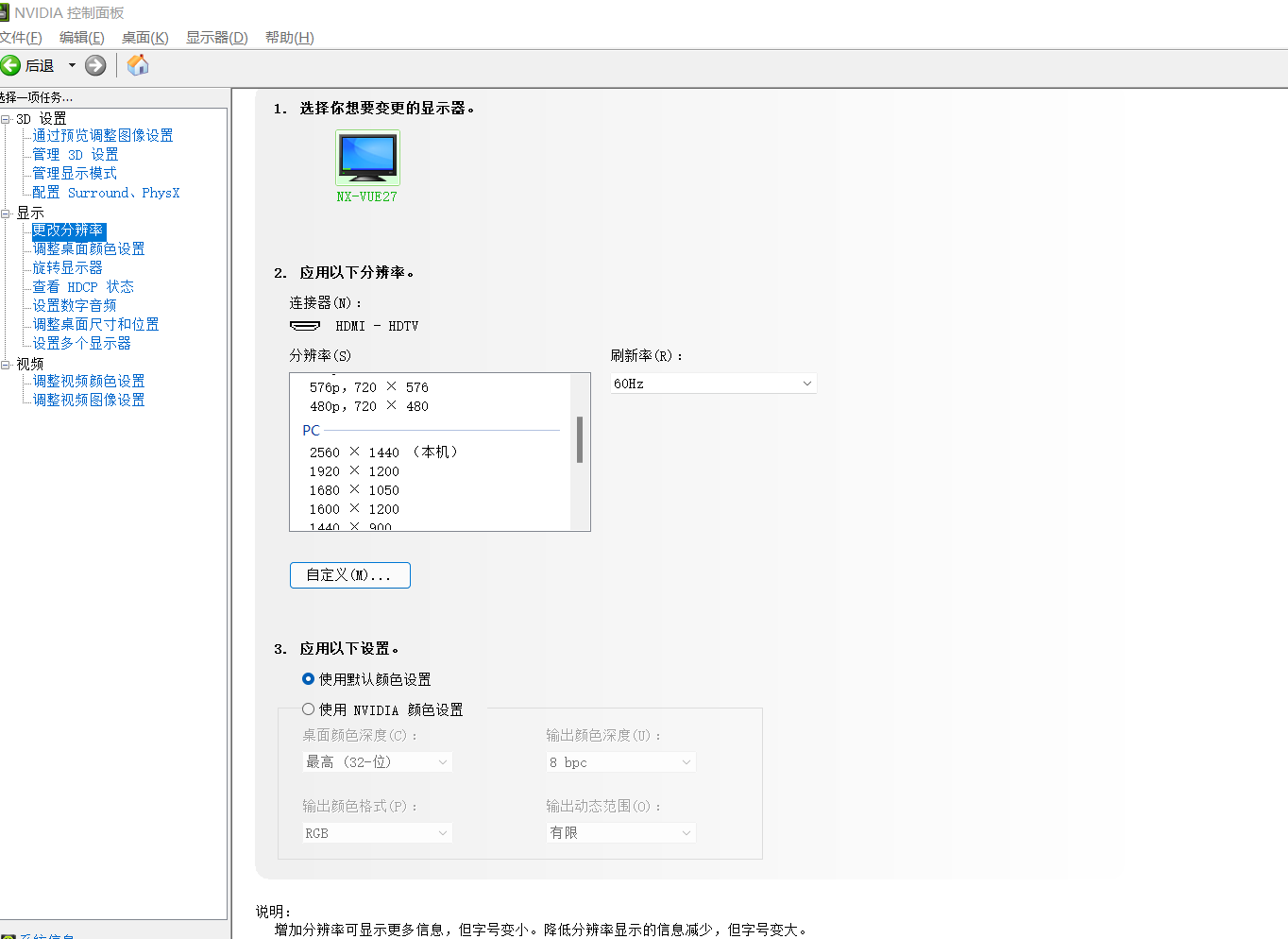
Task: Click the NVIDIA control panel title icon
Action: pyautogui.click(x=4, y=12)
